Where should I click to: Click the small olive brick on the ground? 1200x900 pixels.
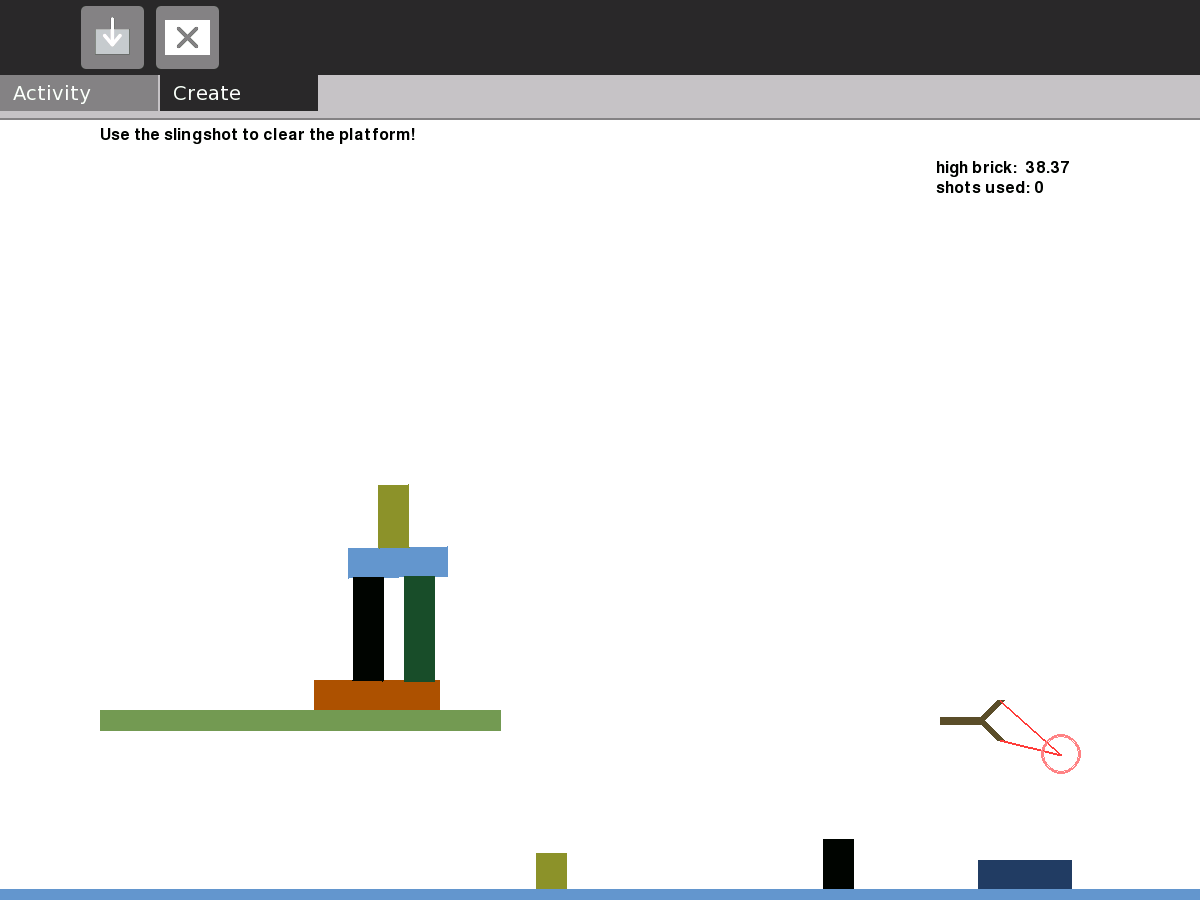coord(551,871)
